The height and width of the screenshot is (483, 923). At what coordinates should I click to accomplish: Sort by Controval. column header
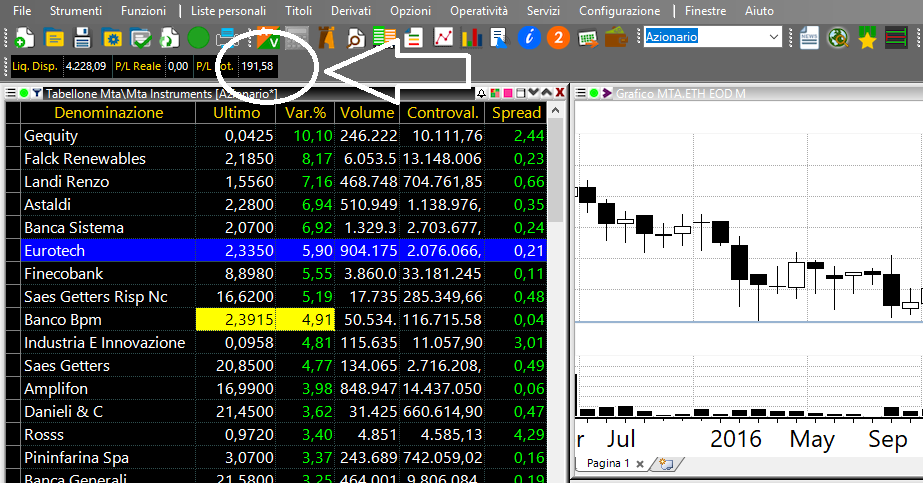click(443, 112)
